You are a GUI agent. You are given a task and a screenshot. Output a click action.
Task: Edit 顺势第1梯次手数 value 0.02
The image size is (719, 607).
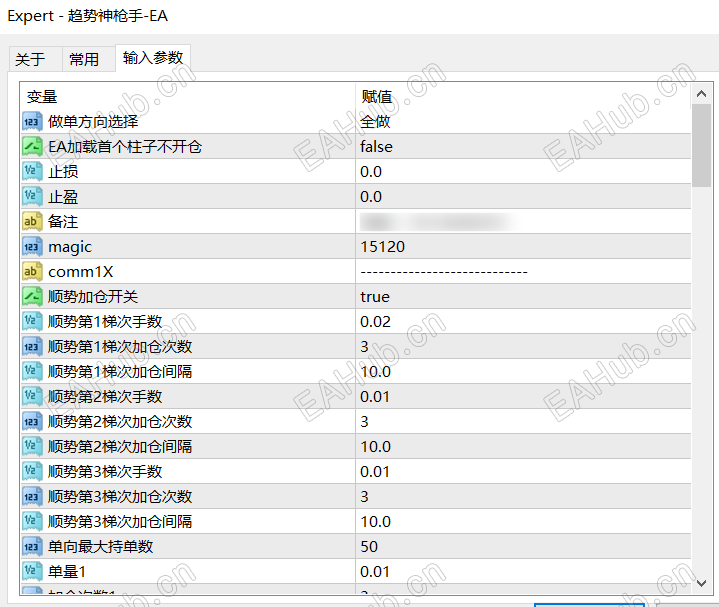click(523, 321)
